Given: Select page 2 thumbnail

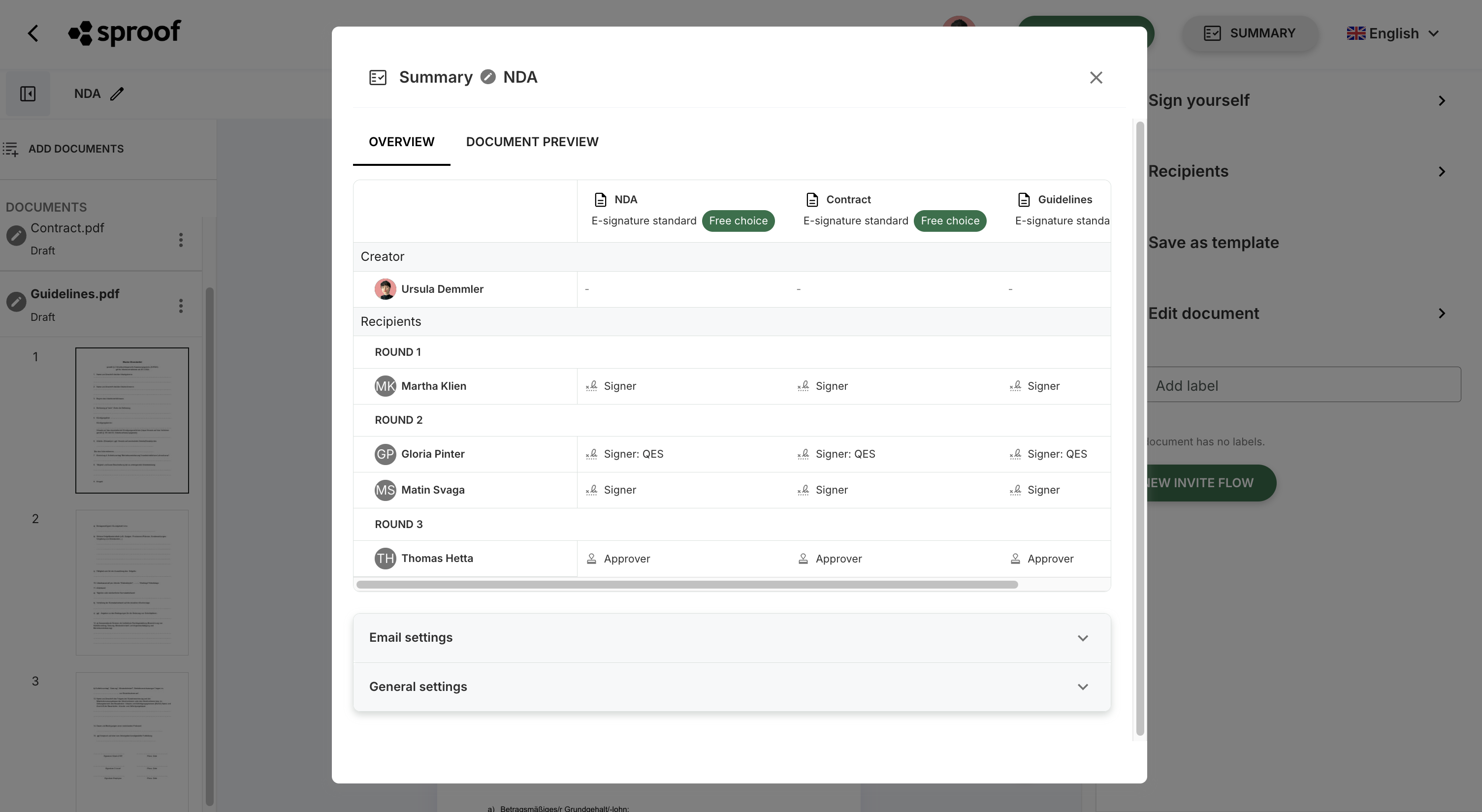Looking at the screenshot, I should 132,583.
